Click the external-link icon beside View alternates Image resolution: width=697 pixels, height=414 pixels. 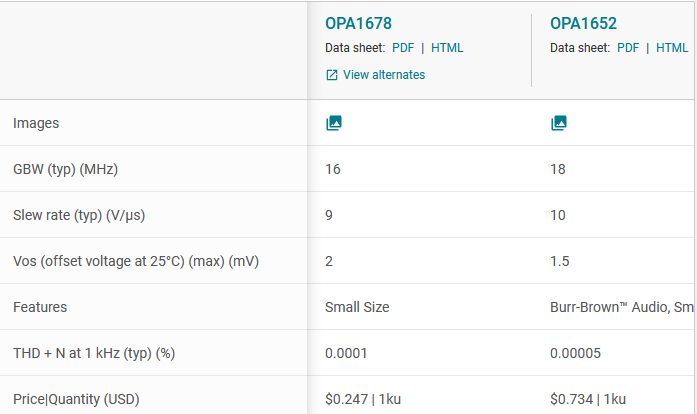coord(332,75)
